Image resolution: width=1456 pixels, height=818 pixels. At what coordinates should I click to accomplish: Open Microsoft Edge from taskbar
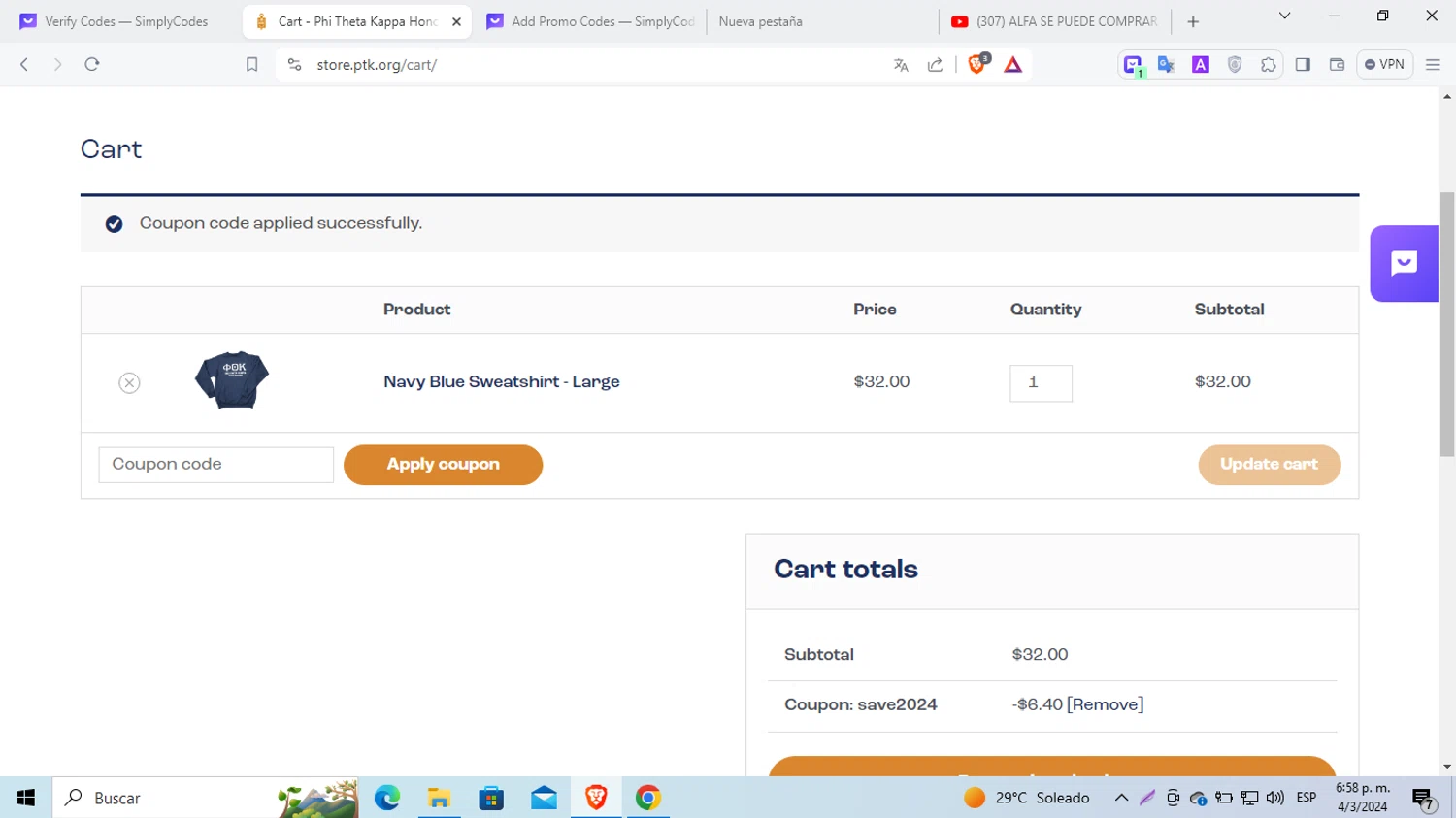pos(387,798)
